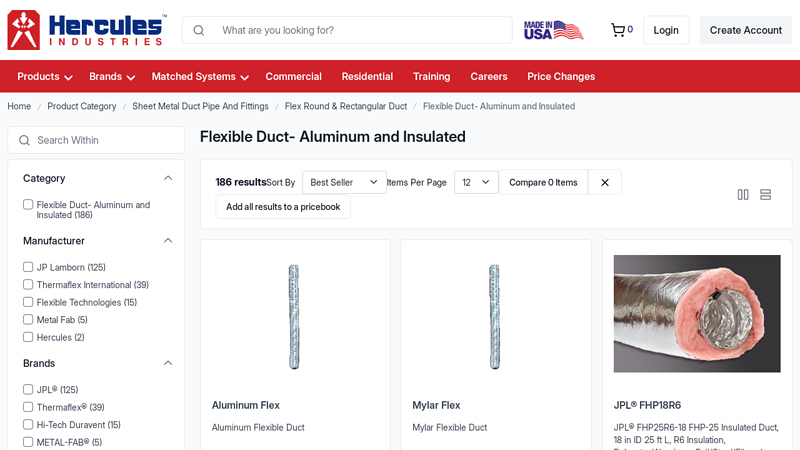
Task: Check Thermaflex brand filter
Action: (x=28, y=407)
